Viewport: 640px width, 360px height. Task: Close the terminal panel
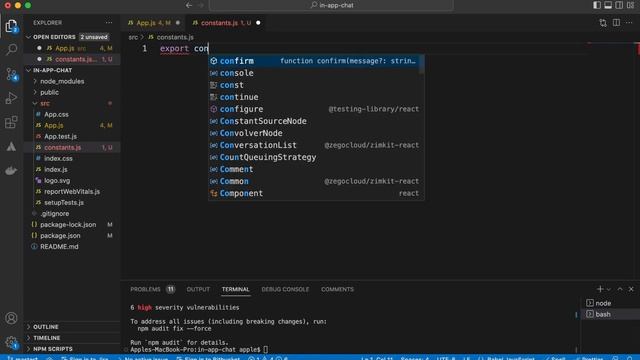point(631,289)
